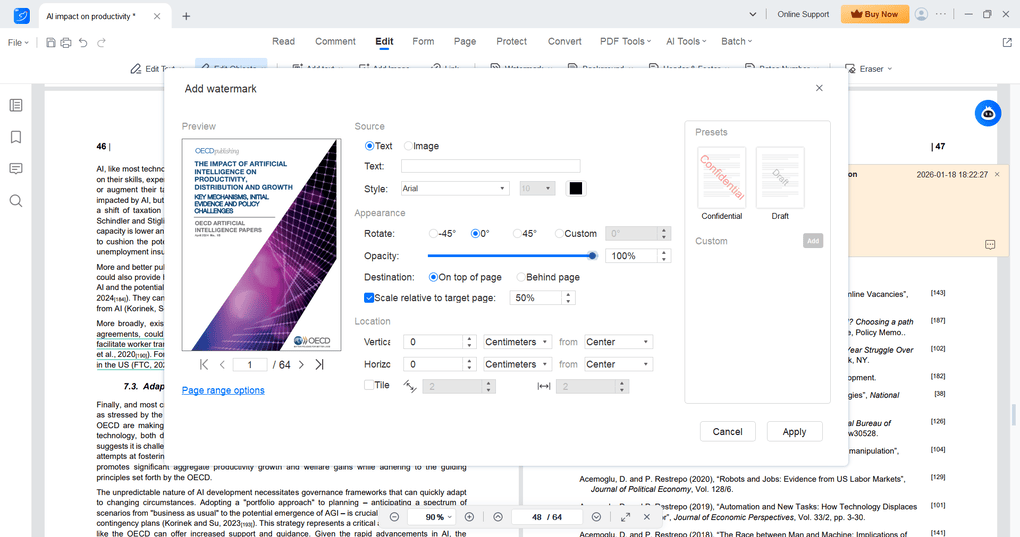The height and width of the screenshot is (537, 1020).
Task: Close the annotation note popup
Action: point(997,174)
